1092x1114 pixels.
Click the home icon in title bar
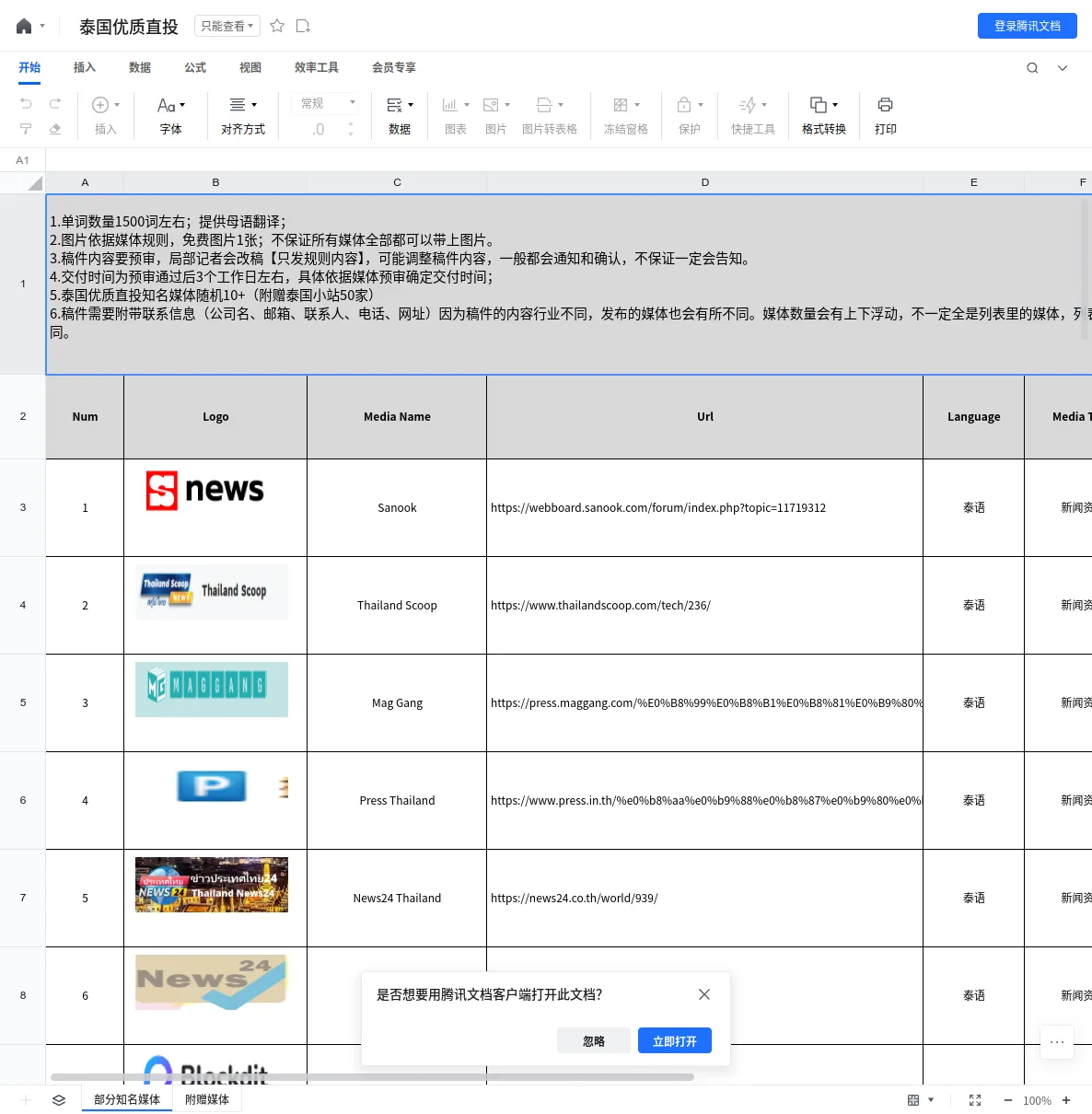(x=24, y=26)
